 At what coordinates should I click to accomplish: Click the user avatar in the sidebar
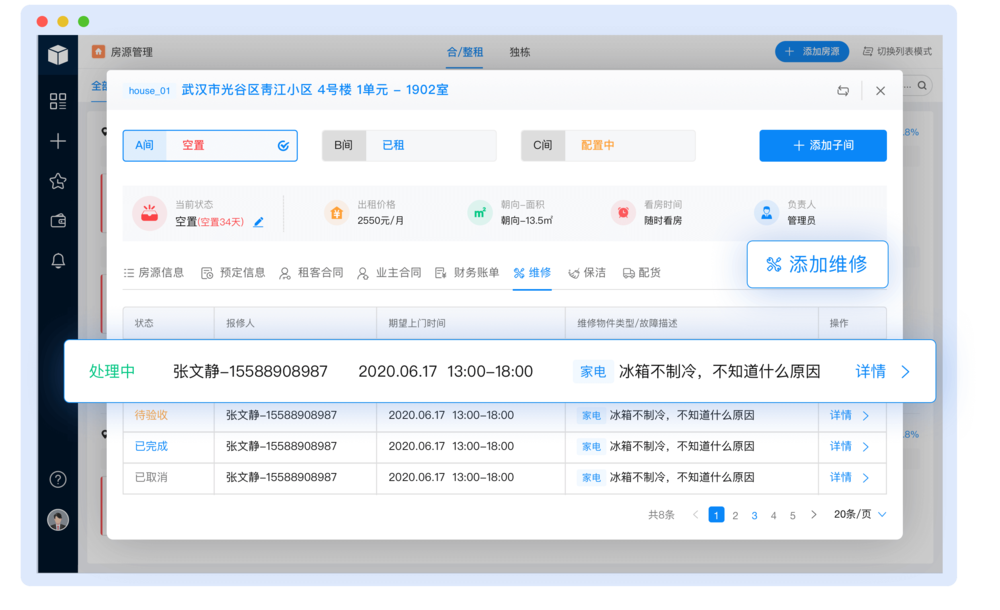click(58, 520)
